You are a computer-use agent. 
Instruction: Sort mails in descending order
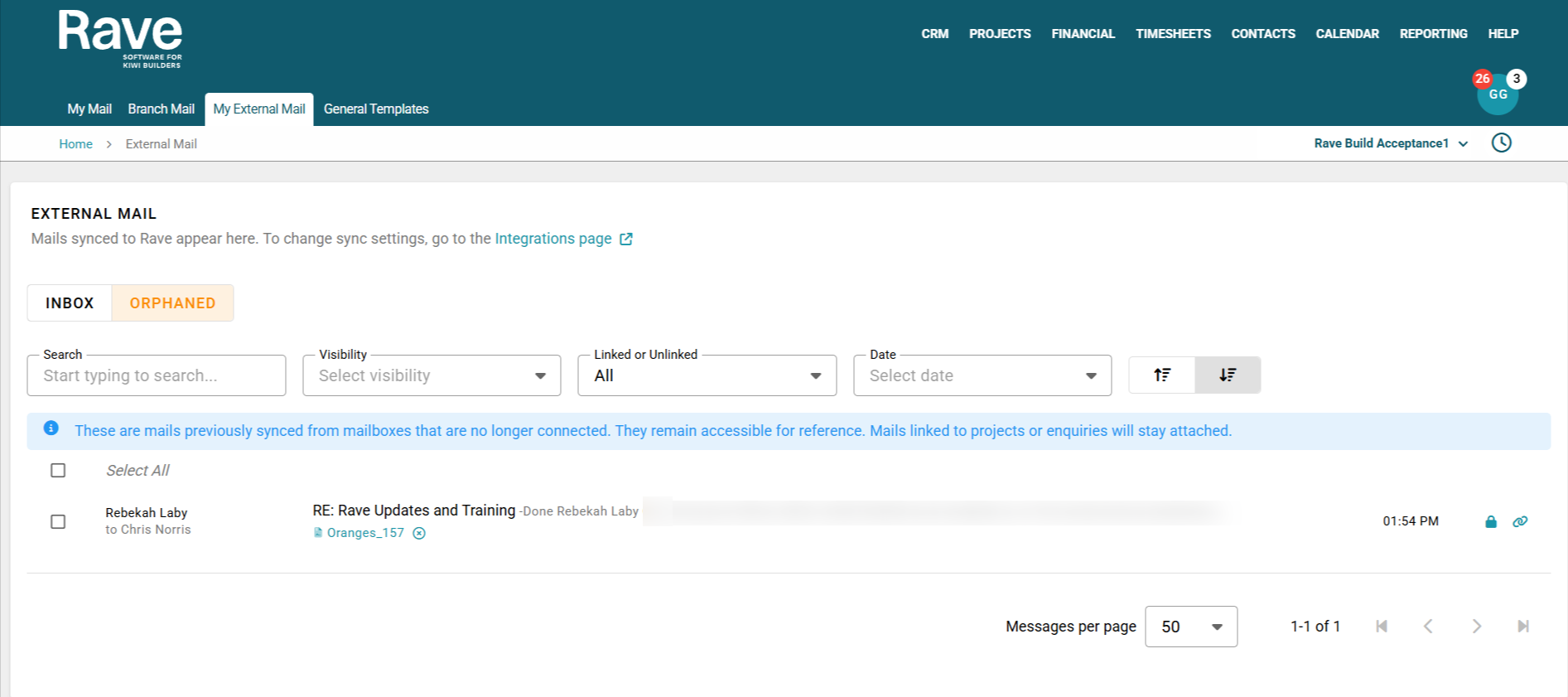(1228, 375)
